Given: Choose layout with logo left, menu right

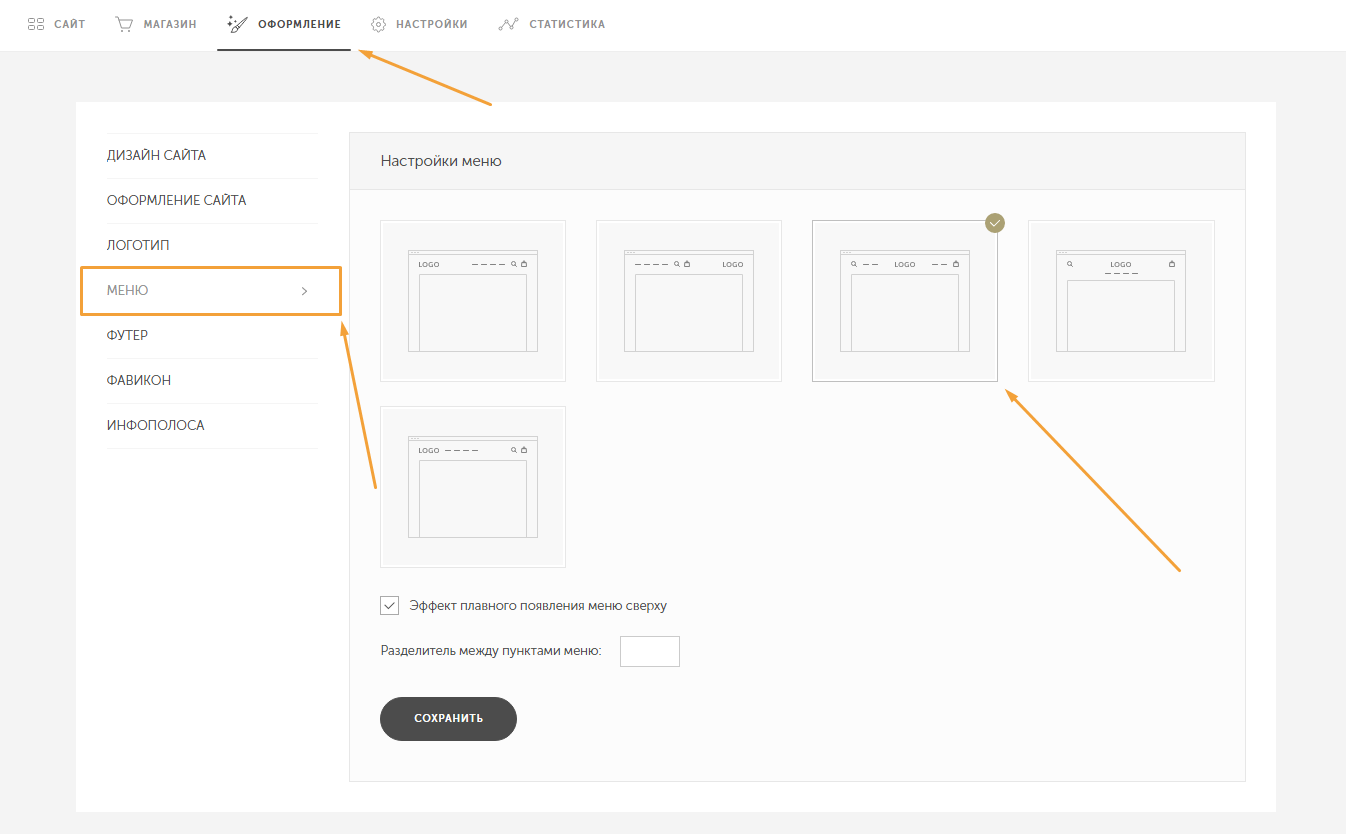Looking at the screenshot, I should 473,301.
